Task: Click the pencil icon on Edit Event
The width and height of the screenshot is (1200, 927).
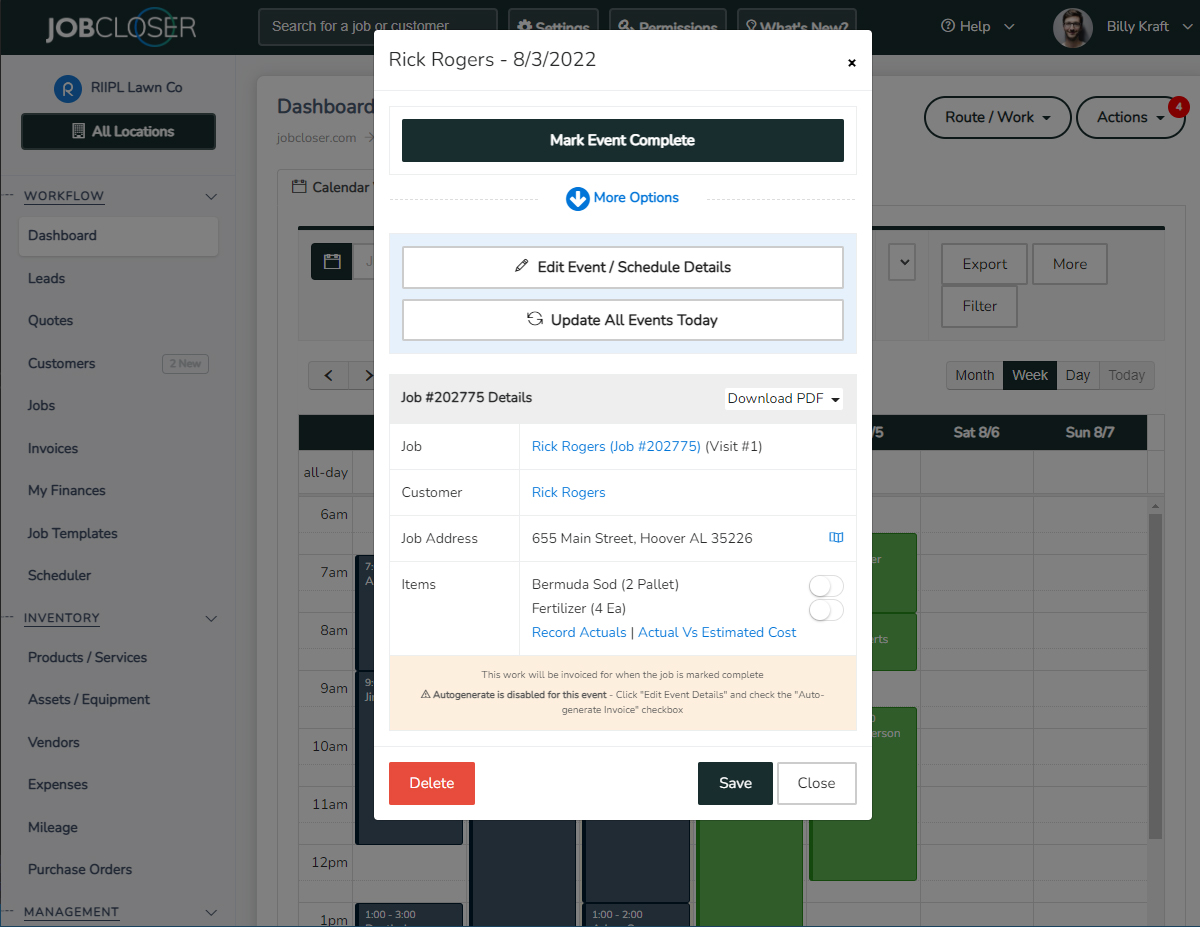Action: point(521,266)
